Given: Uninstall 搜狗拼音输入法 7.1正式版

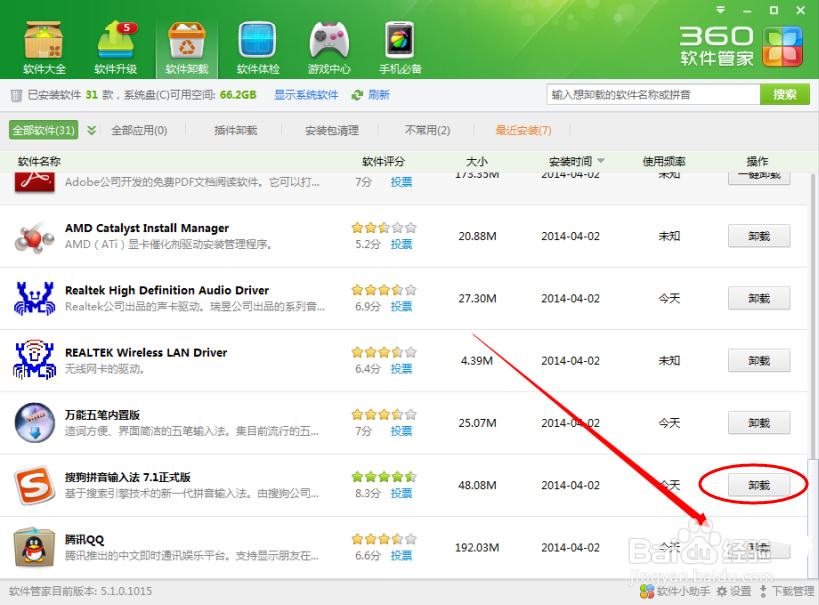Looking at the screenshot, I should click(x=759, y=485).
